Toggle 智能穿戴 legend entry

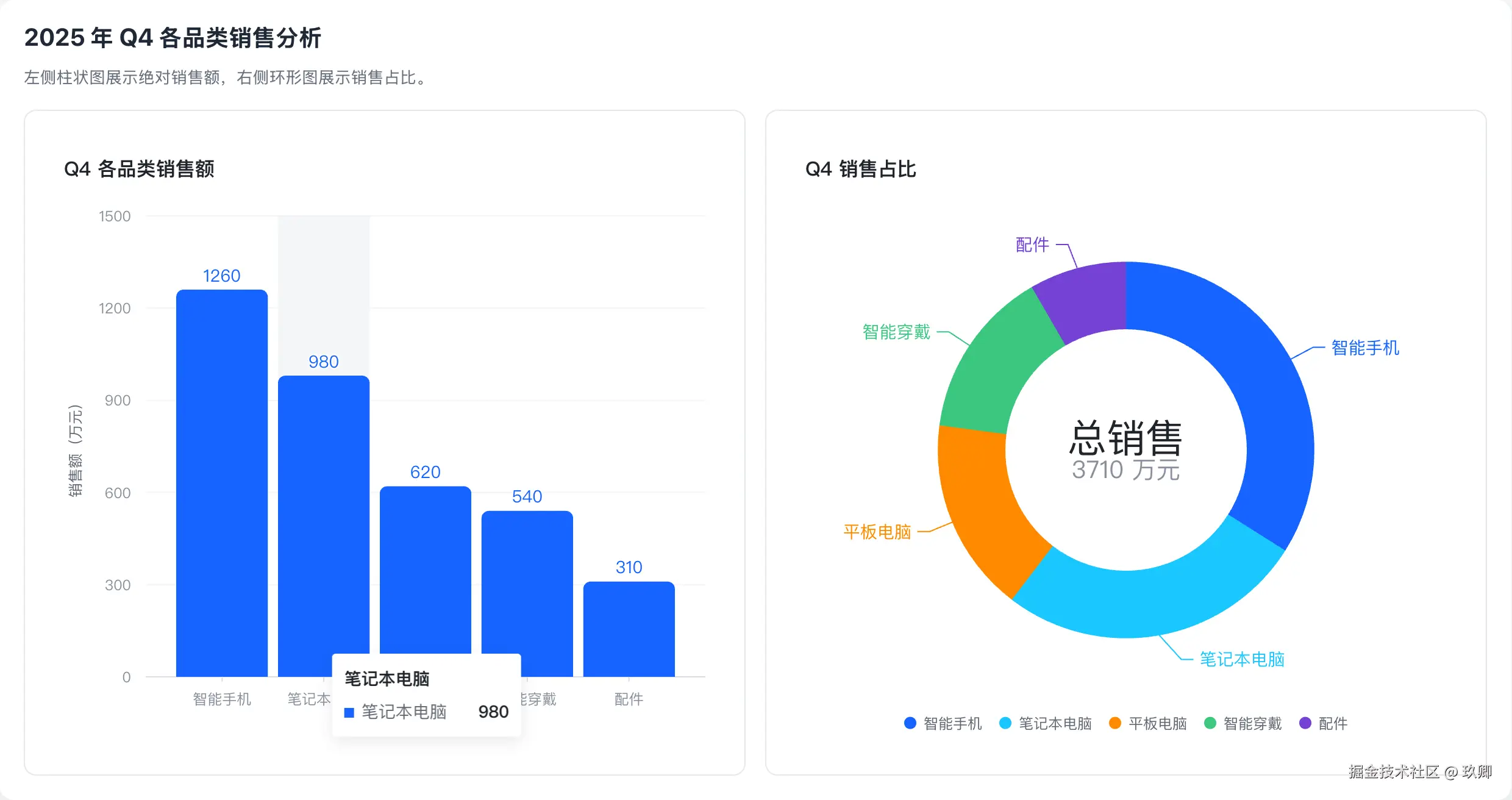pyautogui.click(x=1252, y=723)
